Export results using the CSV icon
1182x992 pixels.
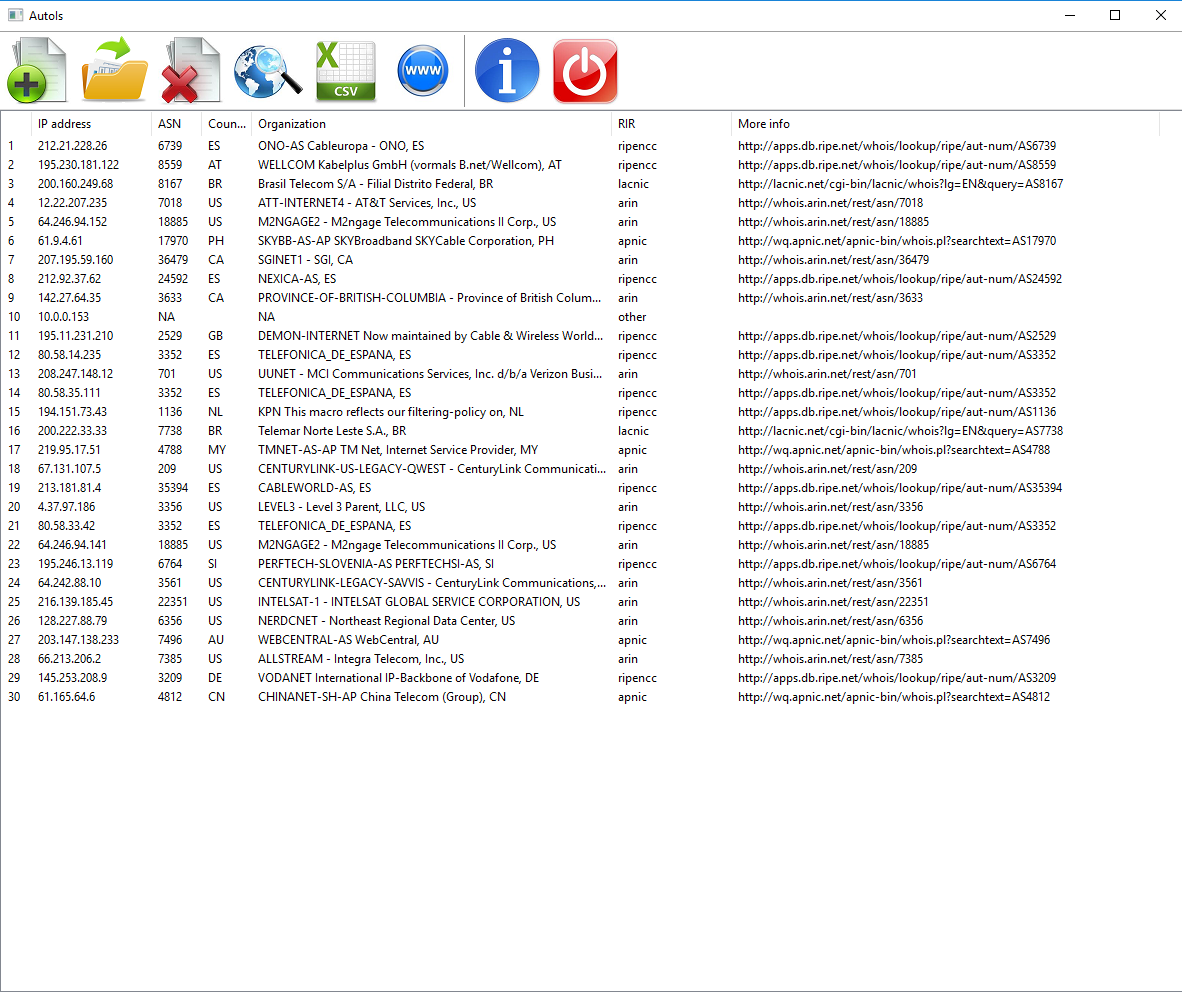click(x=346, y=71)
